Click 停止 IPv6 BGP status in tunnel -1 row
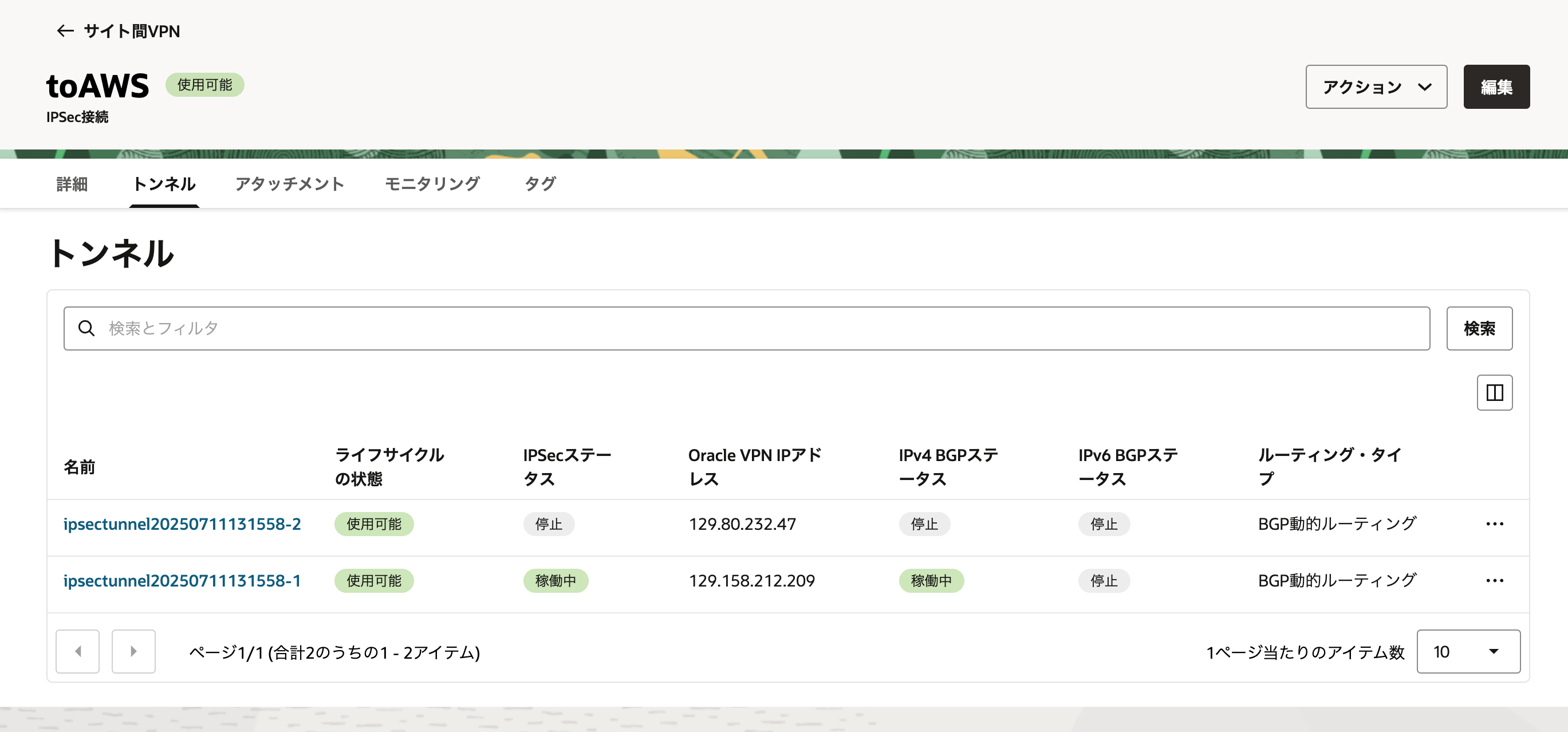Image resolution: width=1568 pixels, height=732 pixels. coord(1104,580)
